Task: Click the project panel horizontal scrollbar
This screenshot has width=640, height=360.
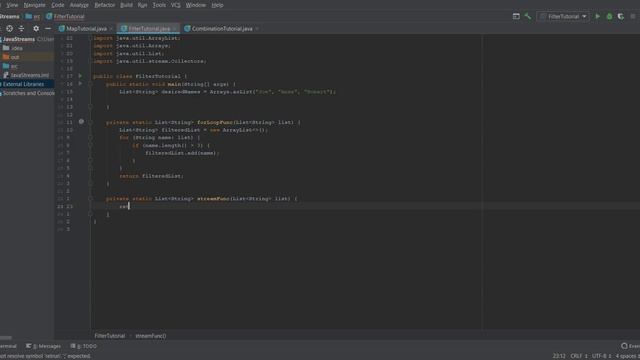Action: 6,338
